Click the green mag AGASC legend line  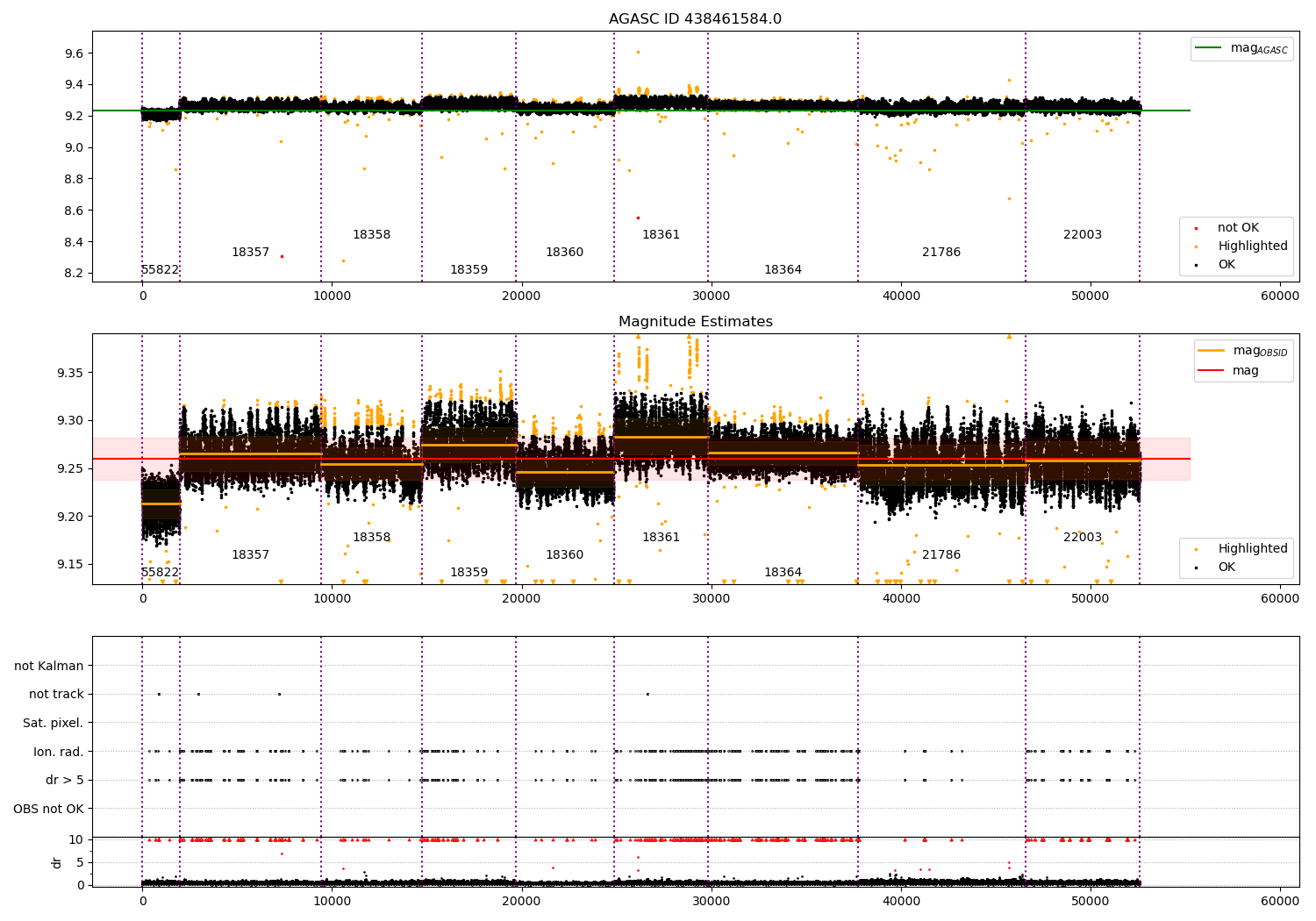click(1208, 48)
